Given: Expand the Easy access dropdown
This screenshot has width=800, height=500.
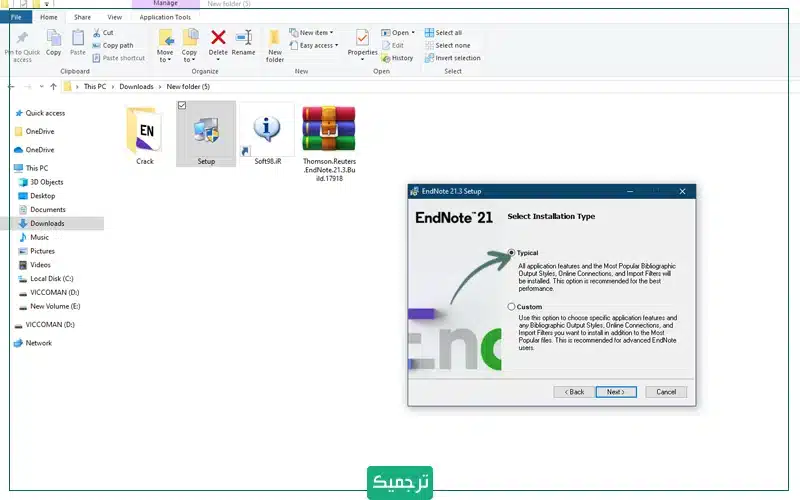Looking at the screenshot, I should click(x=314, y=45).
